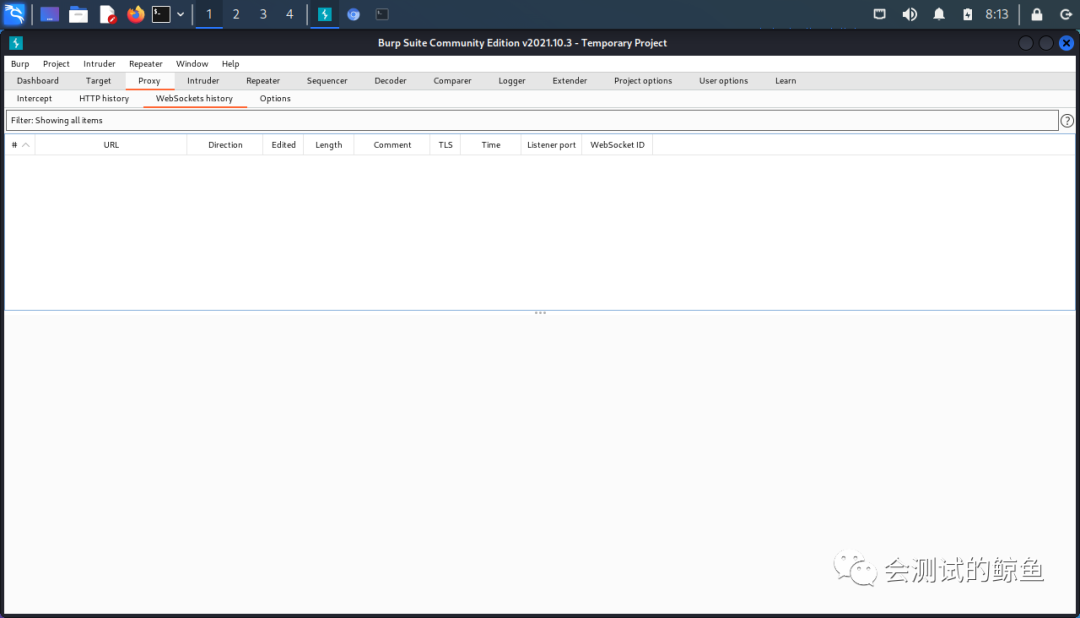This screenshot has width=1080, height=618.
Task: Switch to the Comparer tab
Action: pos(453,81)
